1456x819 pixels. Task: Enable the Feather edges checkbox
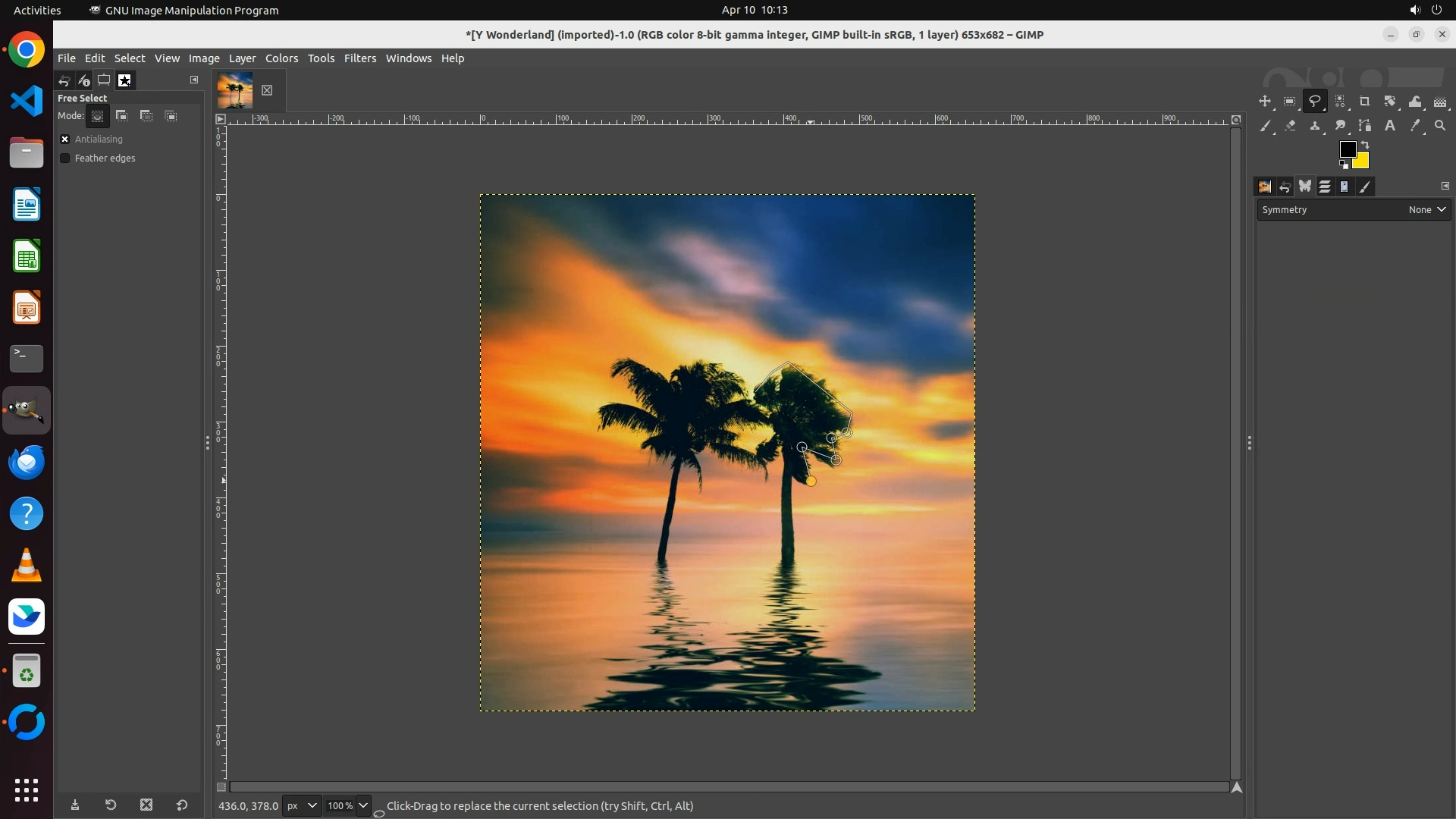[65, 158]
